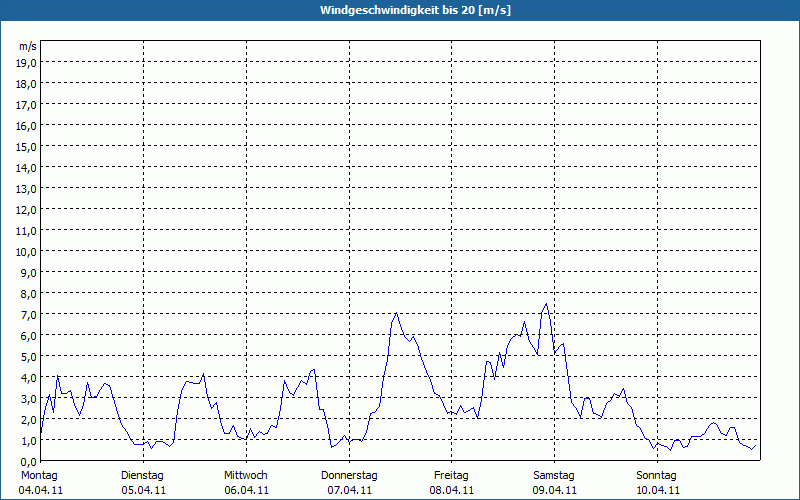This screenshot has width=800, height=500.
Task: Click the '2,0' y-axis label
Action: click(x=29, y=419)
